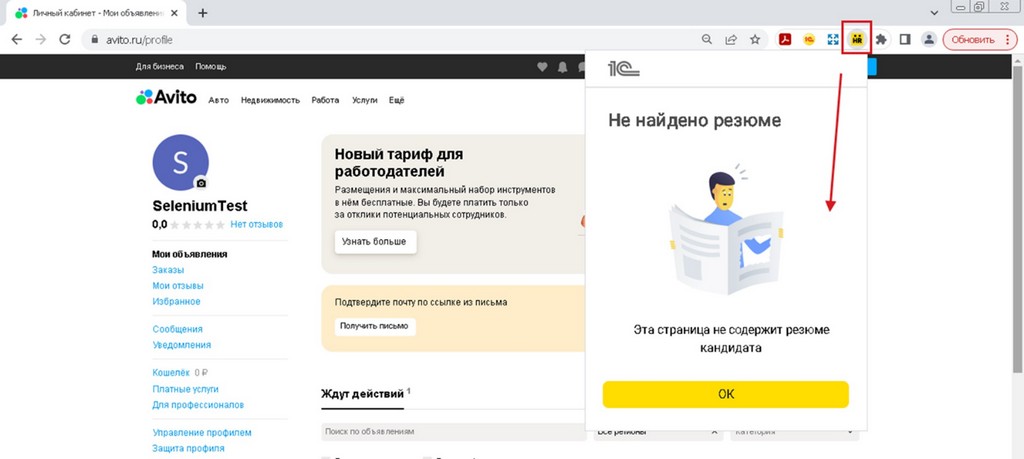
Task: Click Узнать больше button
Action: coord(374,242)
